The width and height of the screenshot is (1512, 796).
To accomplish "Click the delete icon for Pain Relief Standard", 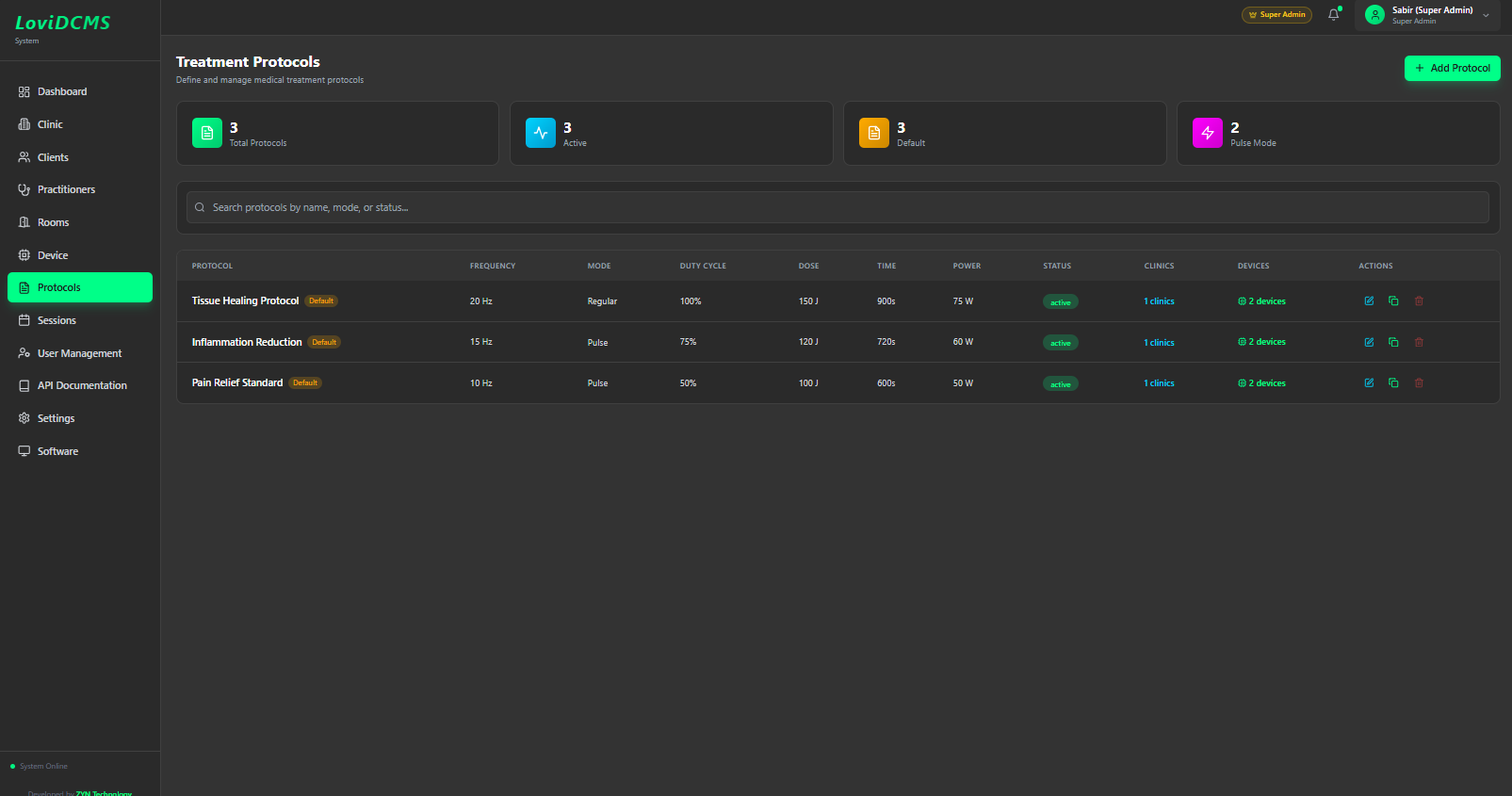I will (1419, 383).
